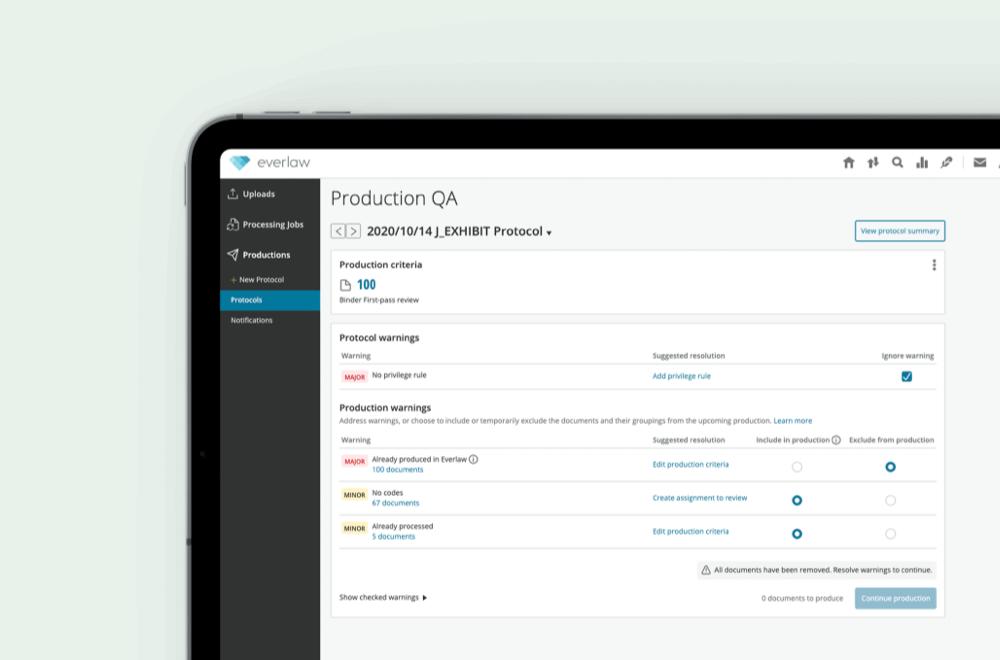Open the 67 documents link
Screen dimensions: 1000x660
pyautogui.click(x=395, y=503)
